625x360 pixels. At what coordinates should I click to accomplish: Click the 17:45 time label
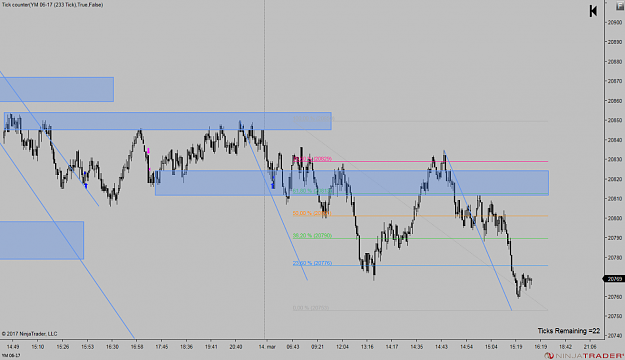pos(161,347)
